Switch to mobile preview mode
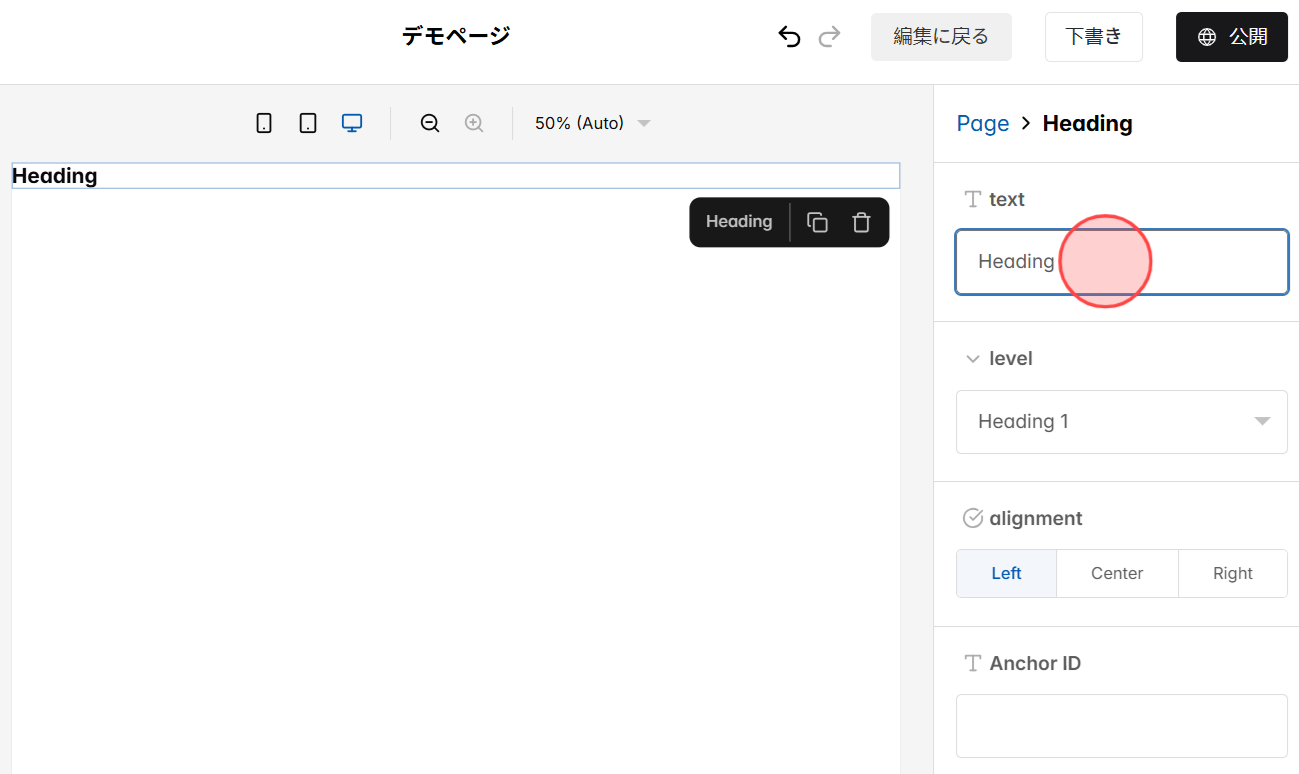 tap(263, 122)
